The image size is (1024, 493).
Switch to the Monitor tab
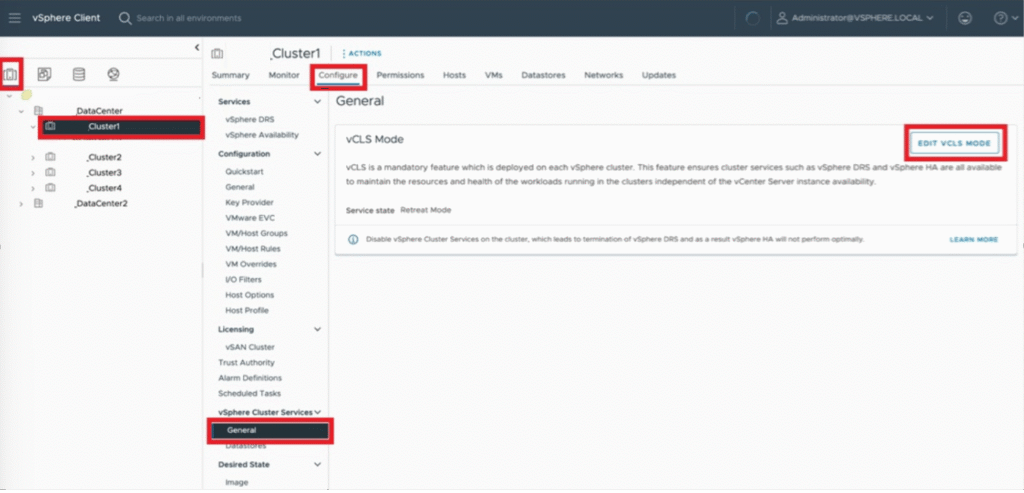tap(284, 75)
